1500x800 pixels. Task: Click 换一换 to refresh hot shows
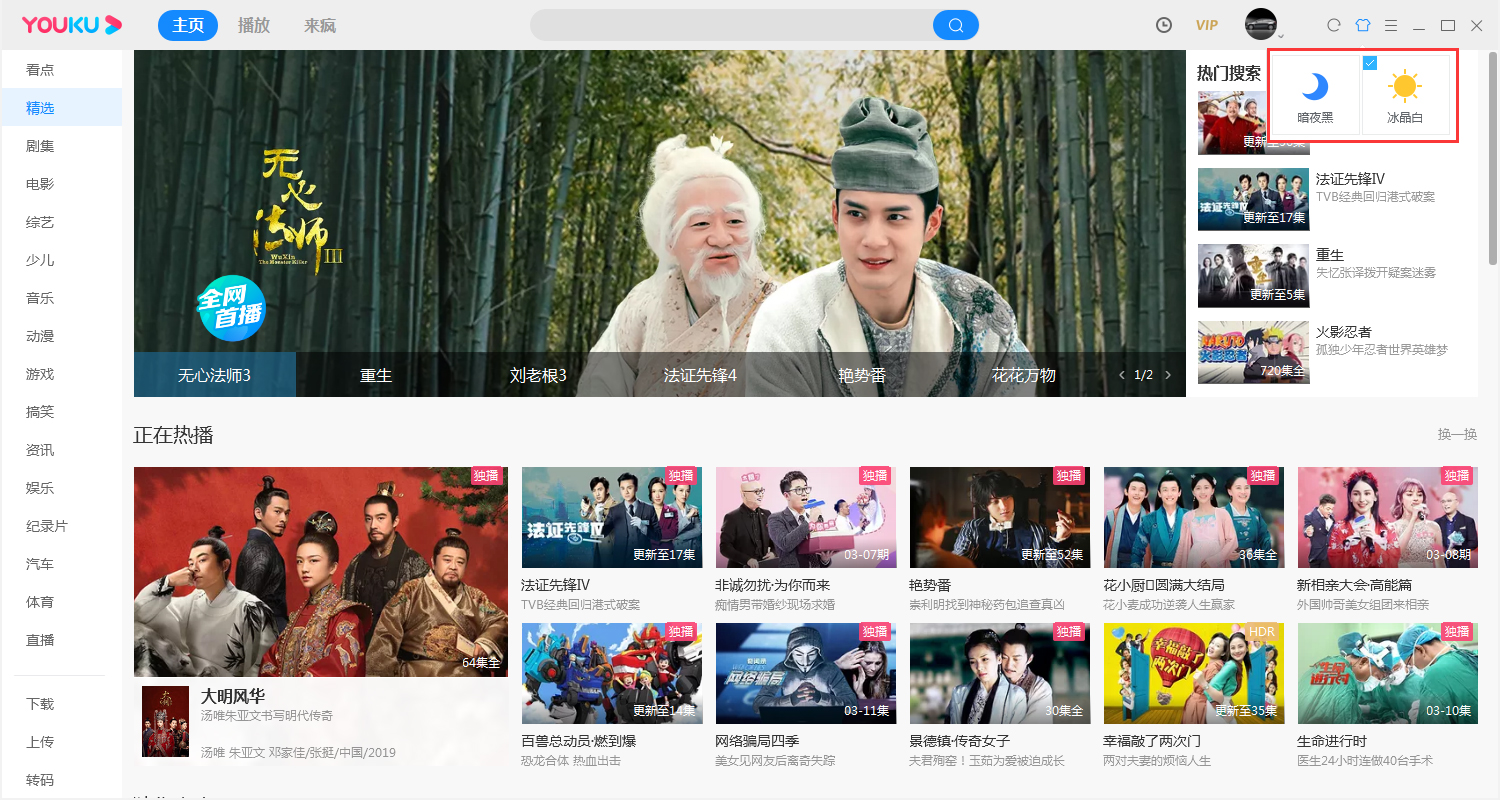1457,434
